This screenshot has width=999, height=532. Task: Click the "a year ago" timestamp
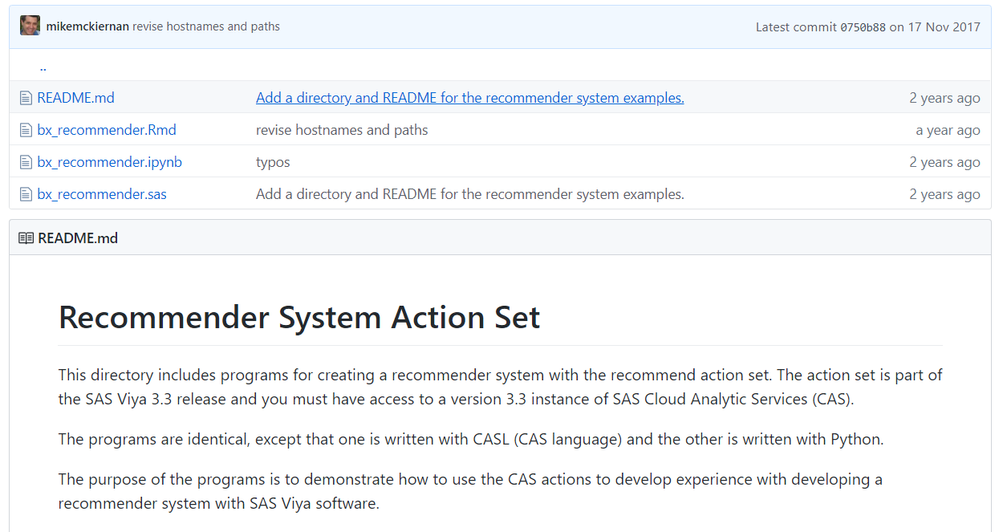coord(947,130)
